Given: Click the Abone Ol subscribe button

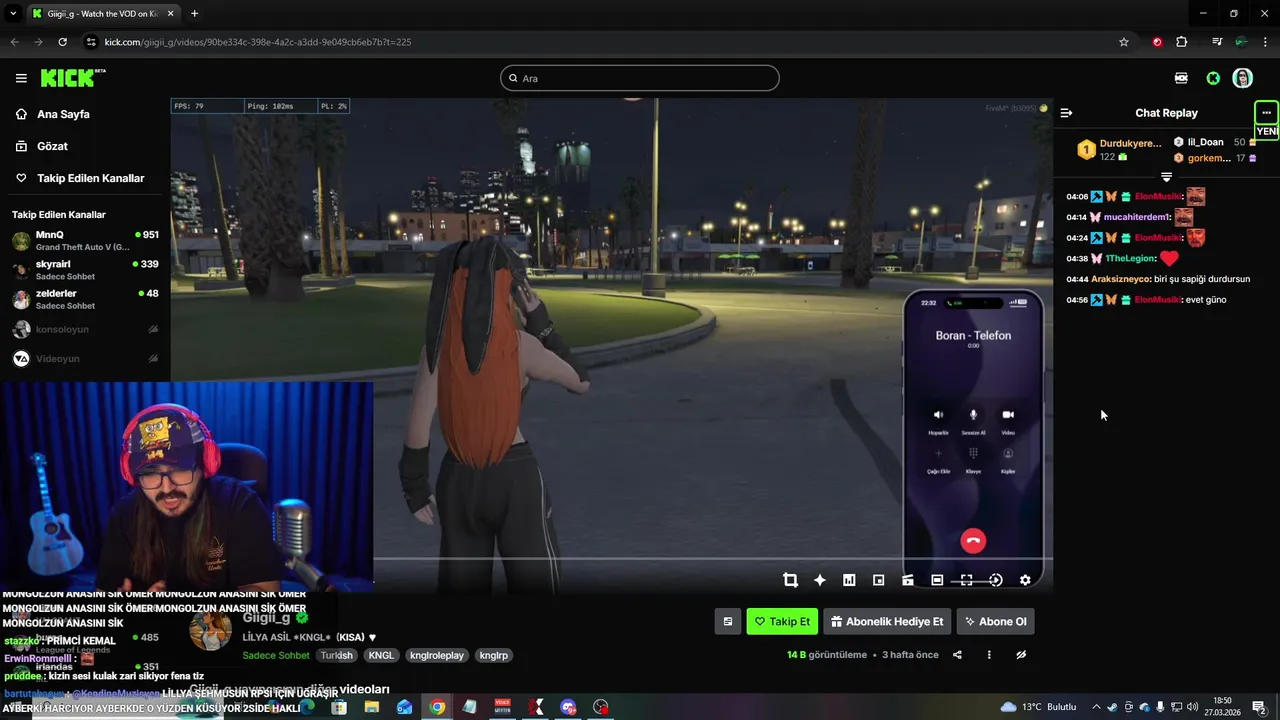Looking at the screenshot, I should pyautogui.click(x=995, y=621).
